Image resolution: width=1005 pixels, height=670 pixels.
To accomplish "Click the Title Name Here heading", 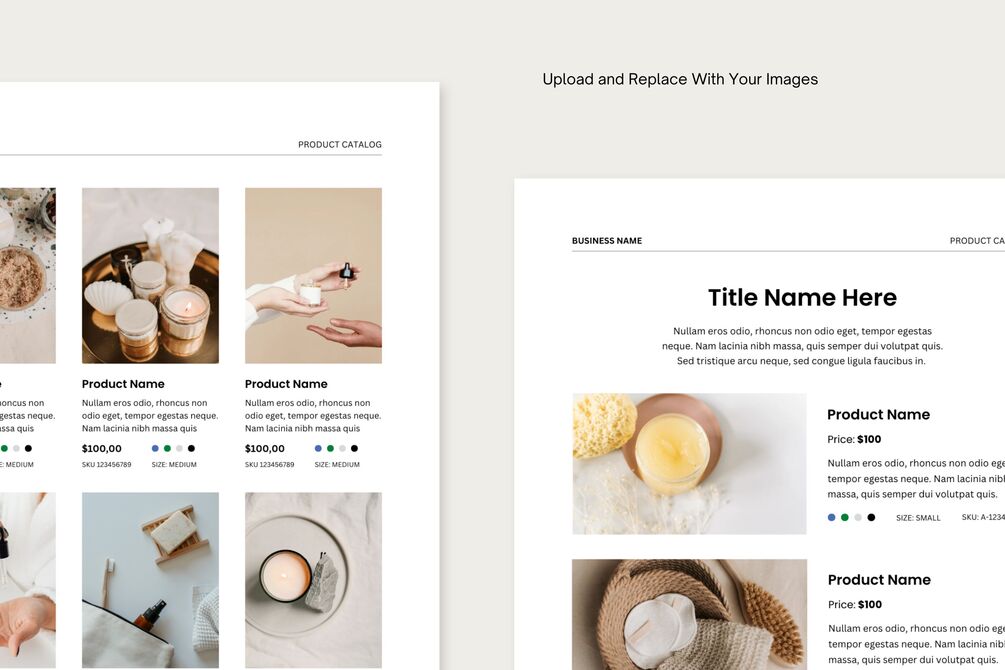I will pyautogui.click(x=802, y=297).
